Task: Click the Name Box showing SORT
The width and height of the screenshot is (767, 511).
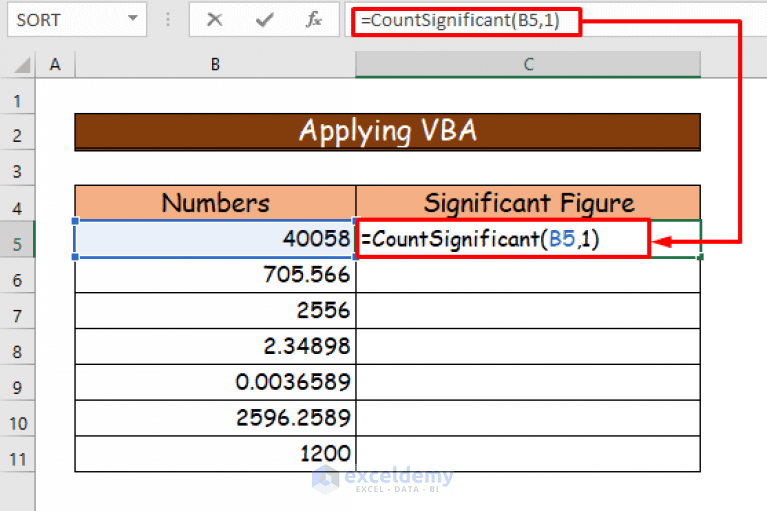Action: click(77, 20)
